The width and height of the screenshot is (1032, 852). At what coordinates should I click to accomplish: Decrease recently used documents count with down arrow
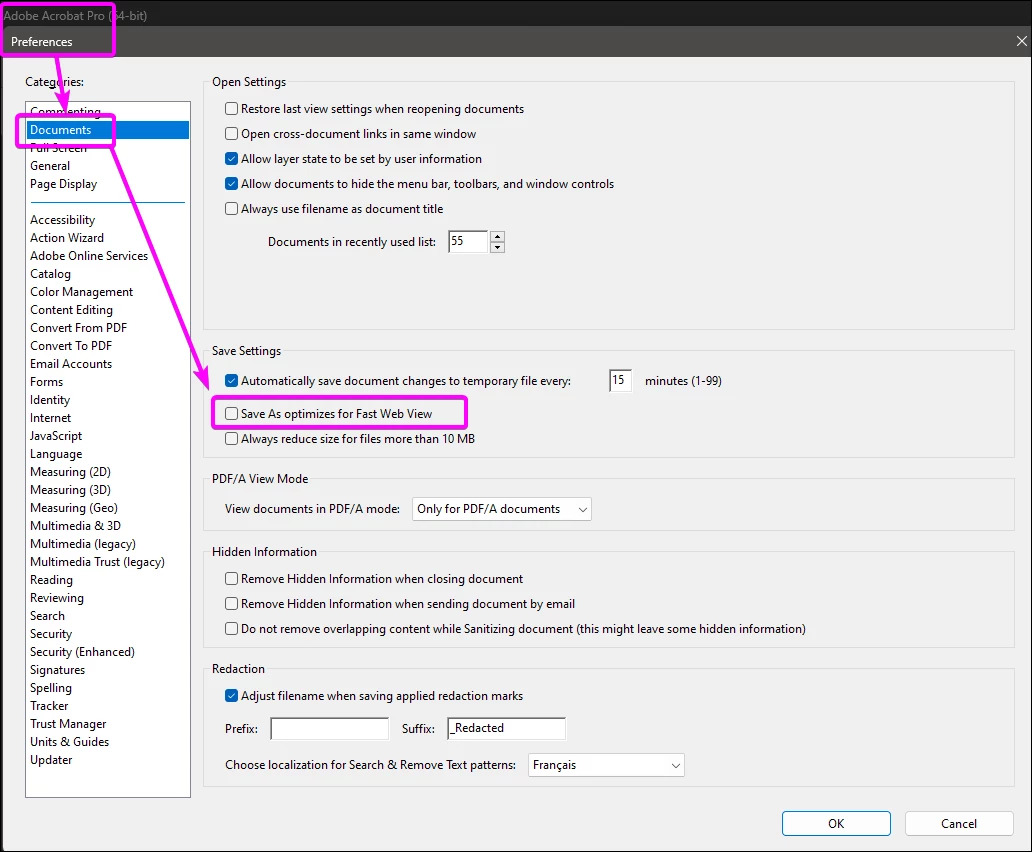pos(498,247)
